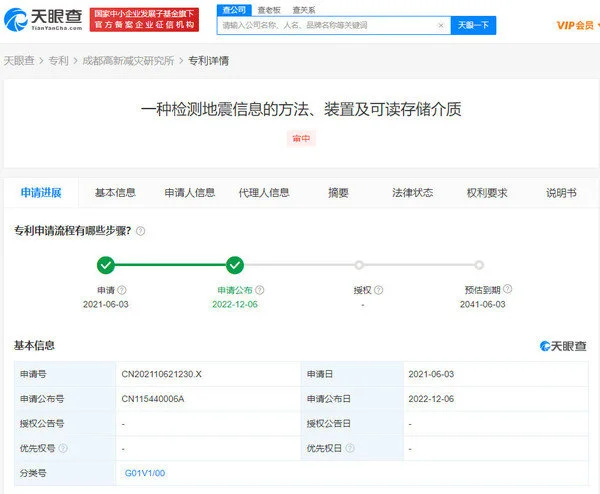Switch to the 权利要求 tab
This screenshot has width=600, height=494.
click(487, 193)
